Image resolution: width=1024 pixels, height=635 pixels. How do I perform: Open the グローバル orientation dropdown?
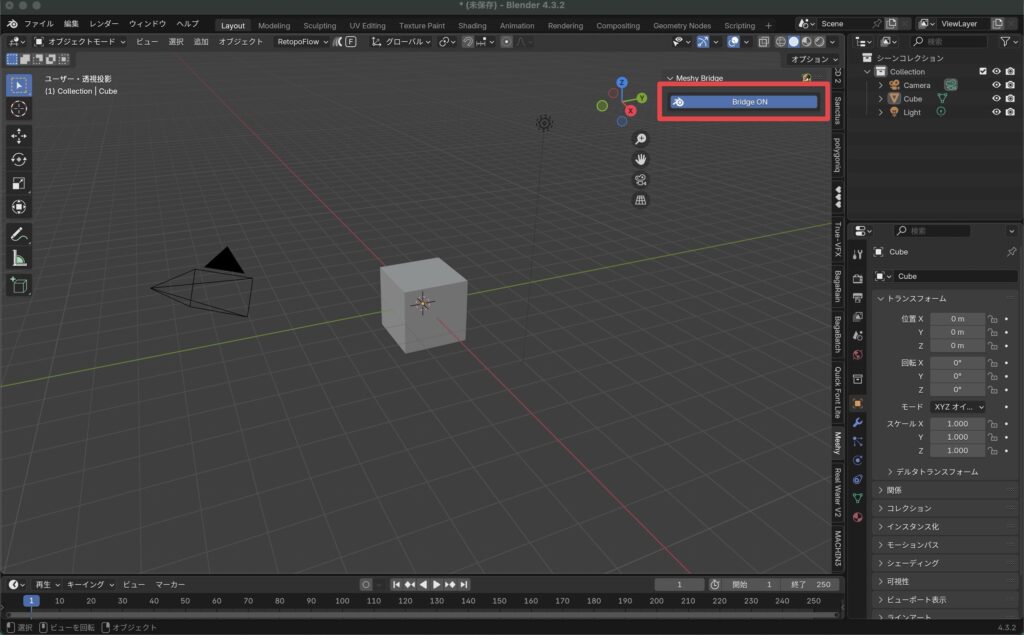pyautogui.click(x=401, y=41)
